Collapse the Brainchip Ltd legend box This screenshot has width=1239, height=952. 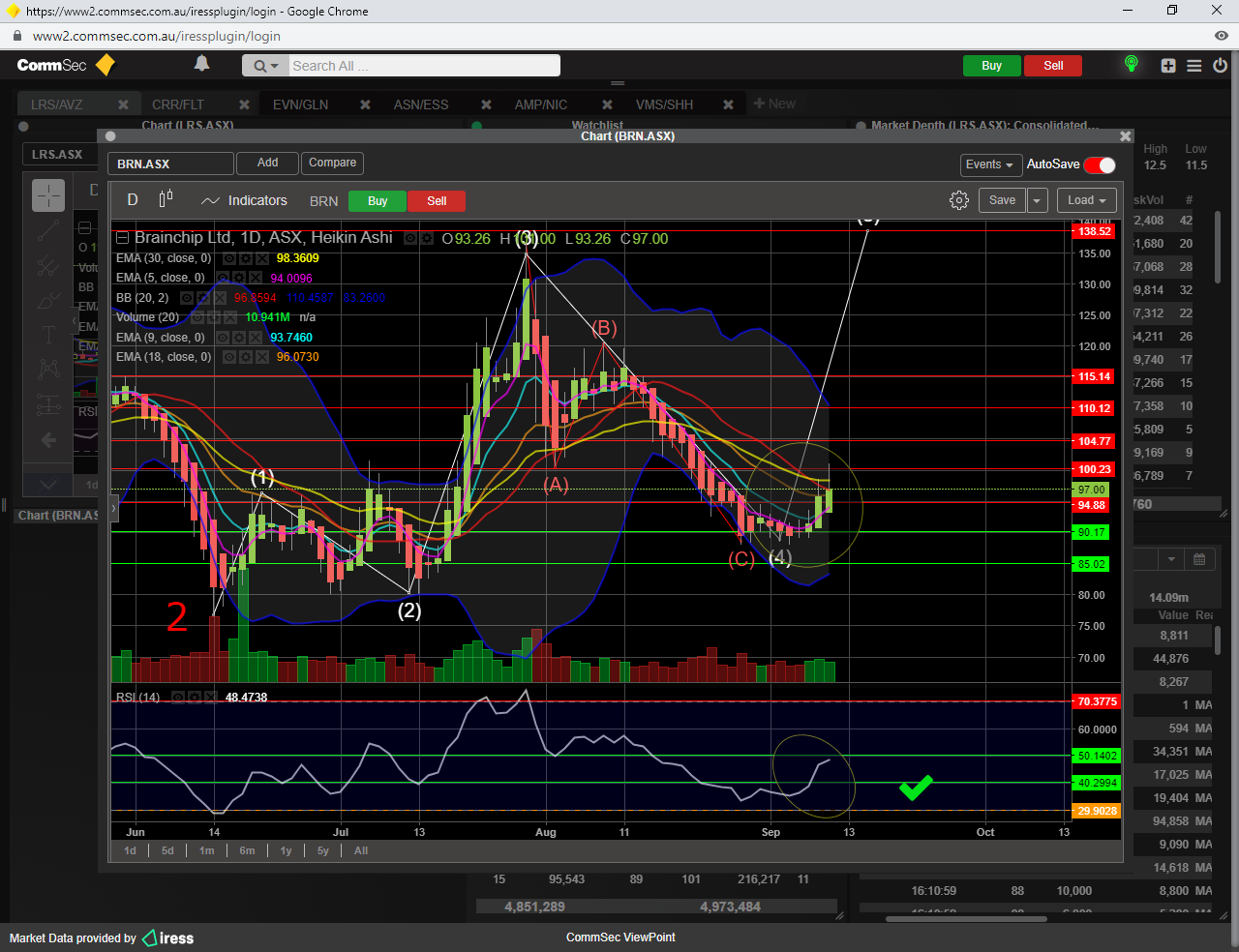122,238
